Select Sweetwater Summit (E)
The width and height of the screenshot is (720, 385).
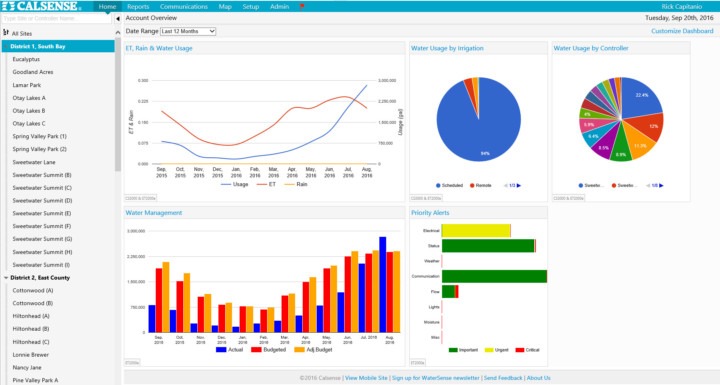[42, 214]
